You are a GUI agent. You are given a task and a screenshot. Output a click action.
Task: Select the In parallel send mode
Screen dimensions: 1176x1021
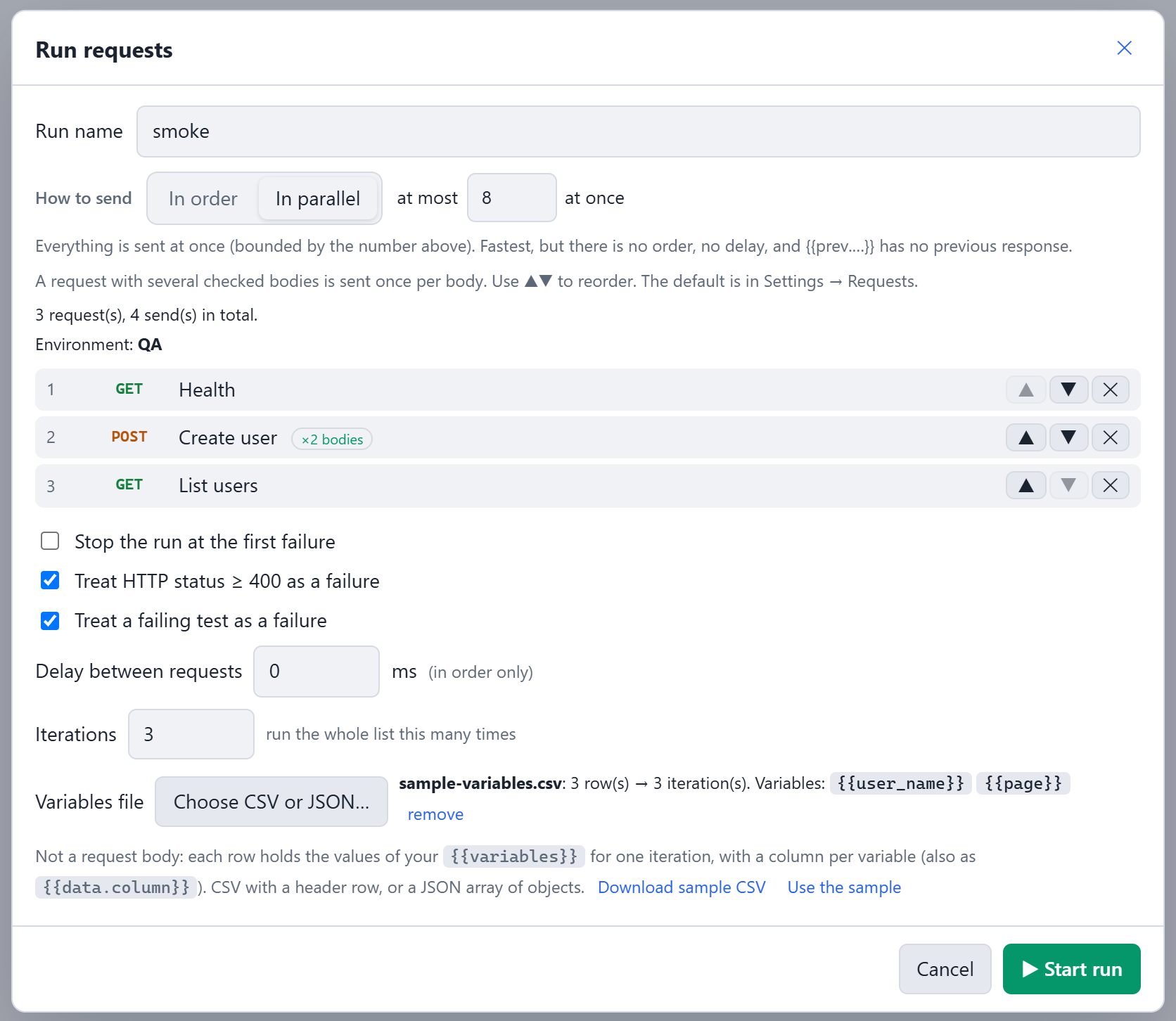click(318, 198)
